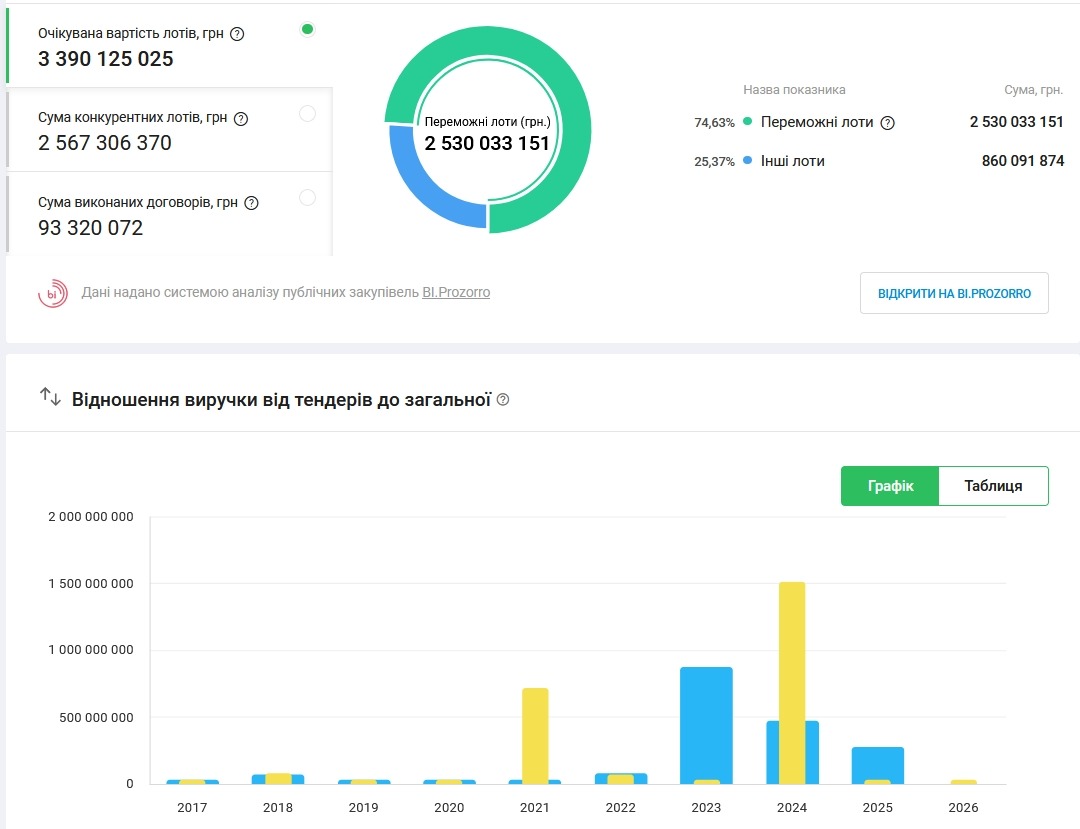Click the value 93 320 072
This screenshot has width=1080, height=829.
[x=90, y=228]
